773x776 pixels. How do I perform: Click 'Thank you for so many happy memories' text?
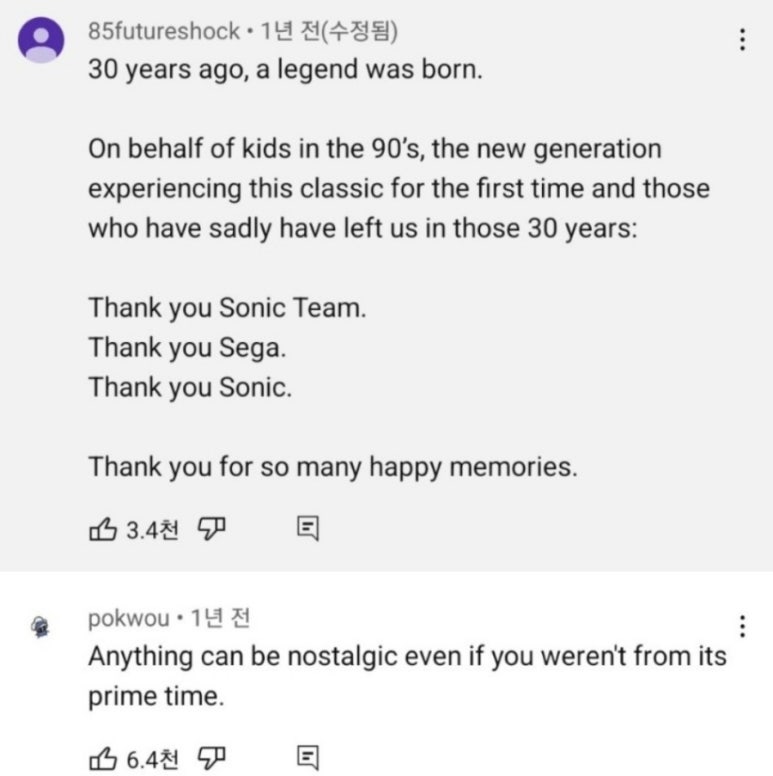(333, 467)
